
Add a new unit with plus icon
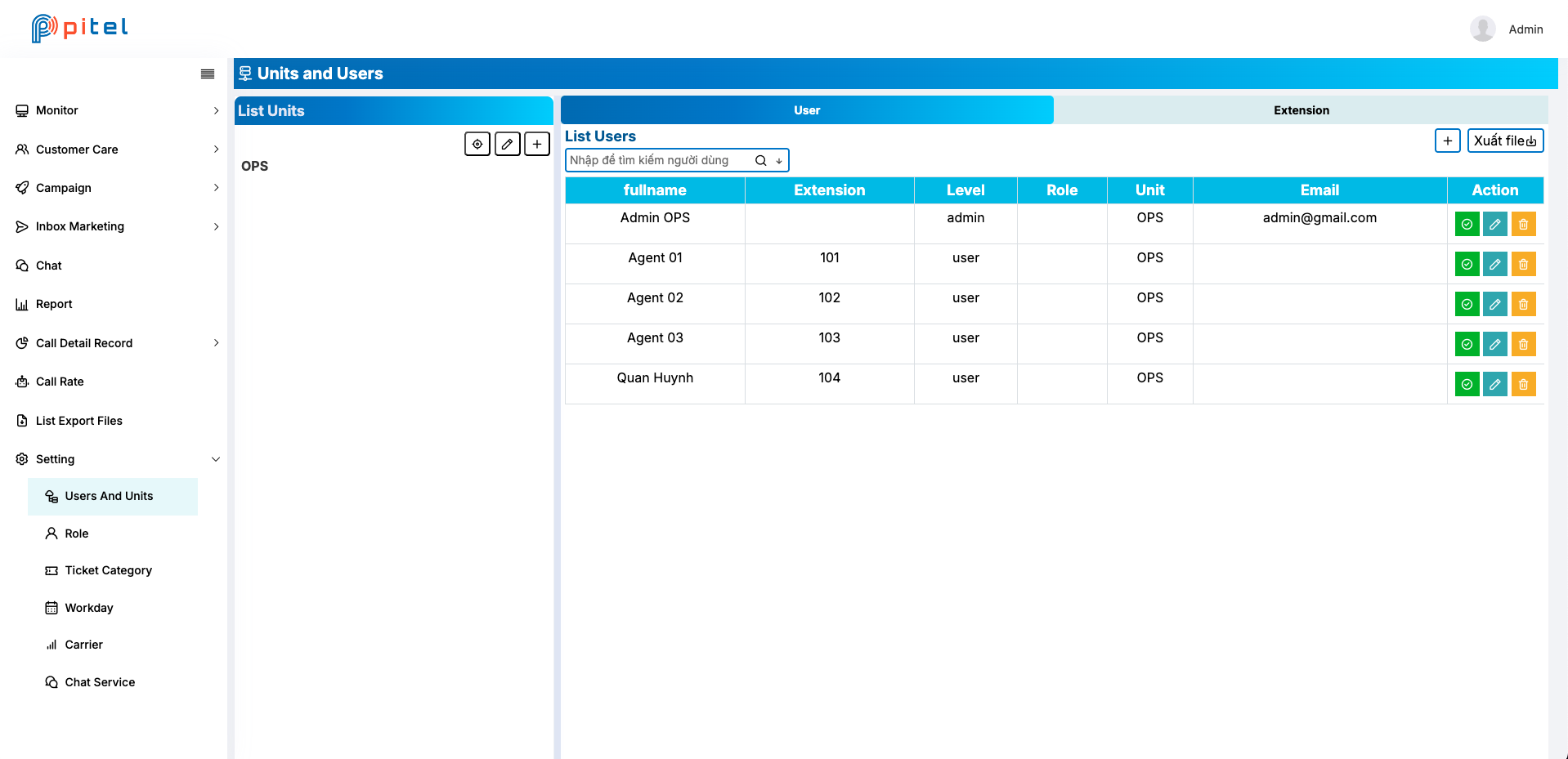pyautogui.click(x=537, y=144)
